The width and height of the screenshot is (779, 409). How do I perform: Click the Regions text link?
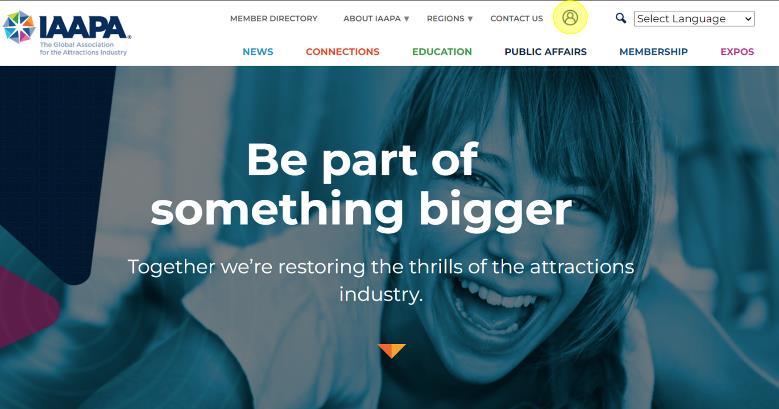(446, 18)
